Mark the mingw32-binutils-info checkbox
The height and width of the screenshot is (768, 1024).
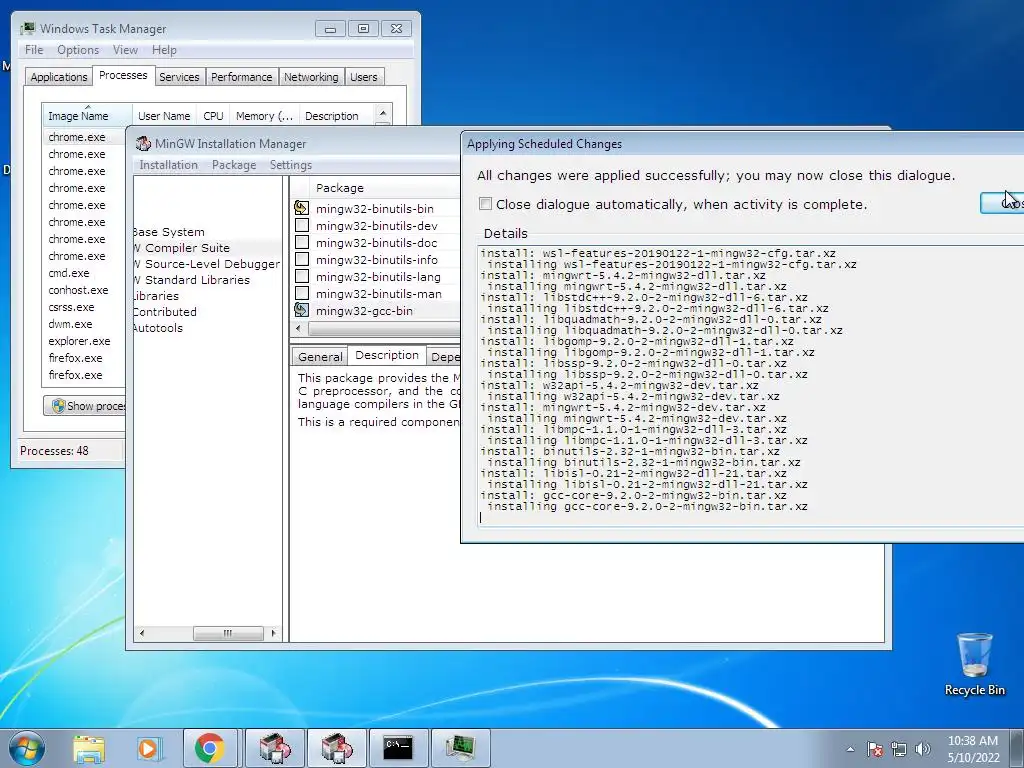pos(302,259)
